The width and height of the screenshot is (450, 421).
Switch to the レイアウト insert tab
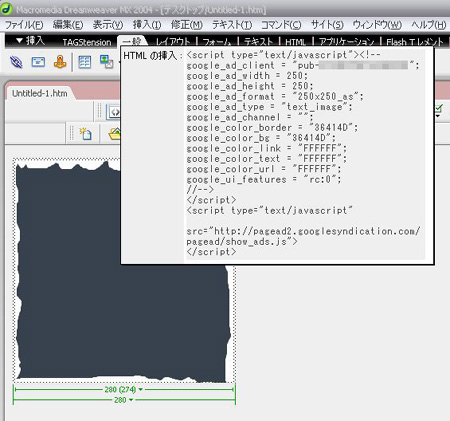(173, 42)
